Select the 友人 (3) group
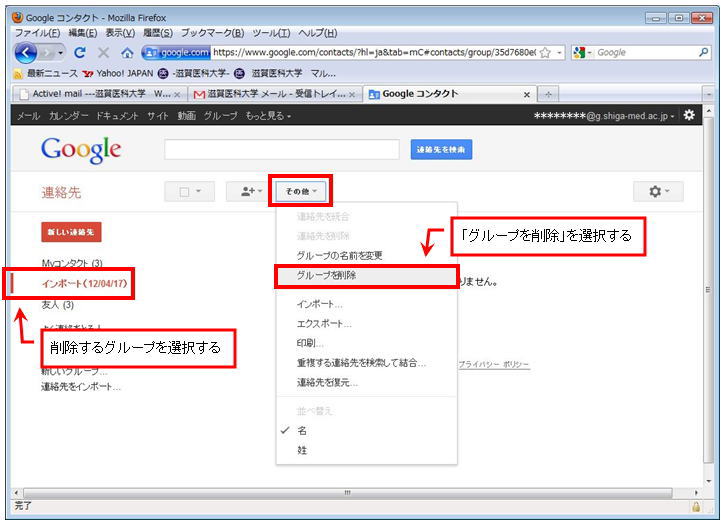Viewport: 723px width, 522px height. [58, 305]
